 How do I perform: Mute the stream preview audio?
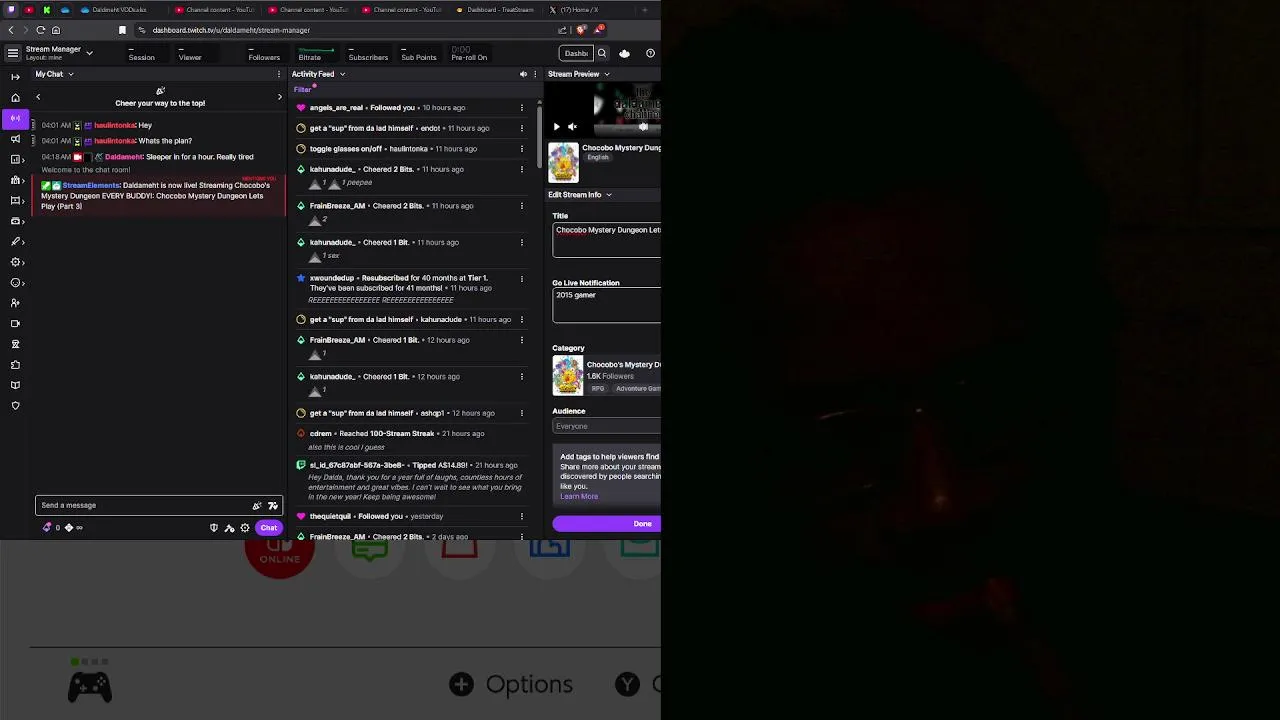tap(572, 127)
